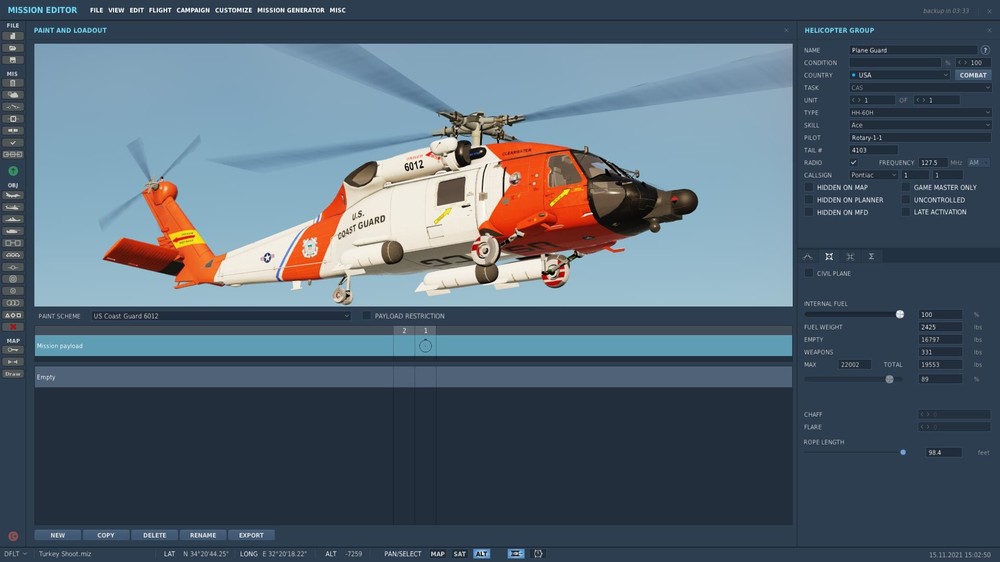Image resolution: width=1000 pixels, height=562 pixels.
Task: Open the Country USA dropdown
Action: (899, 75)
